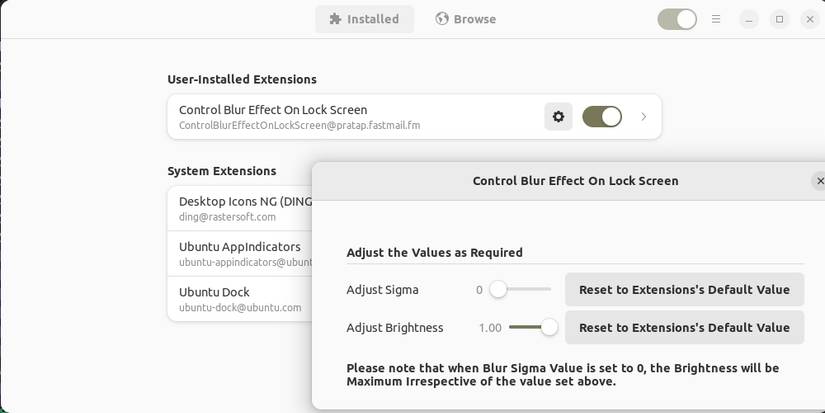Screen dimensions: 825x413
Task: Open settings gear for Control Blur Effect extension
Action: 558,117
